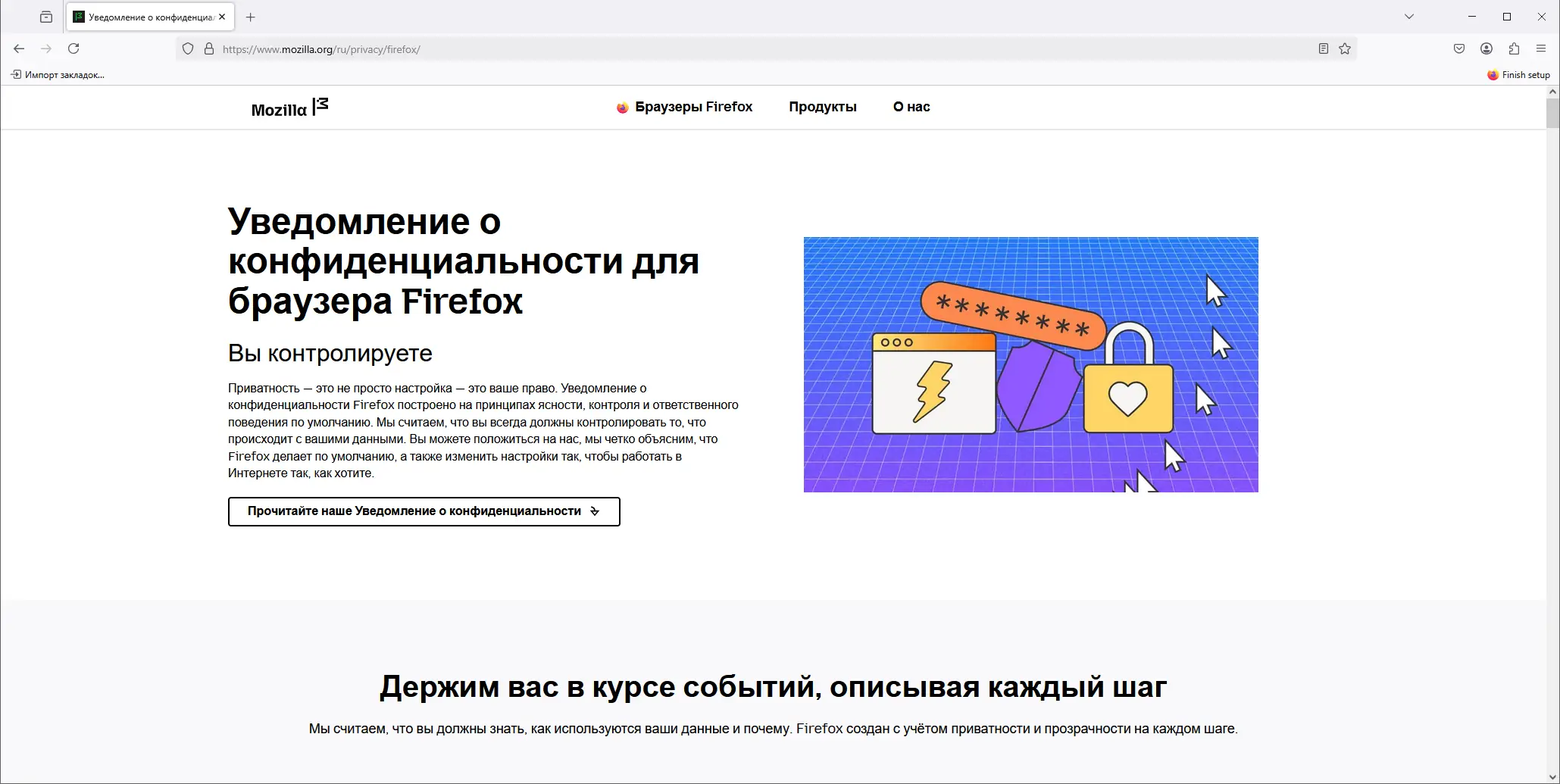Click the heading Вы контролируете
The width and height of the screenshot is (1560, 784).
pos(330,353)
